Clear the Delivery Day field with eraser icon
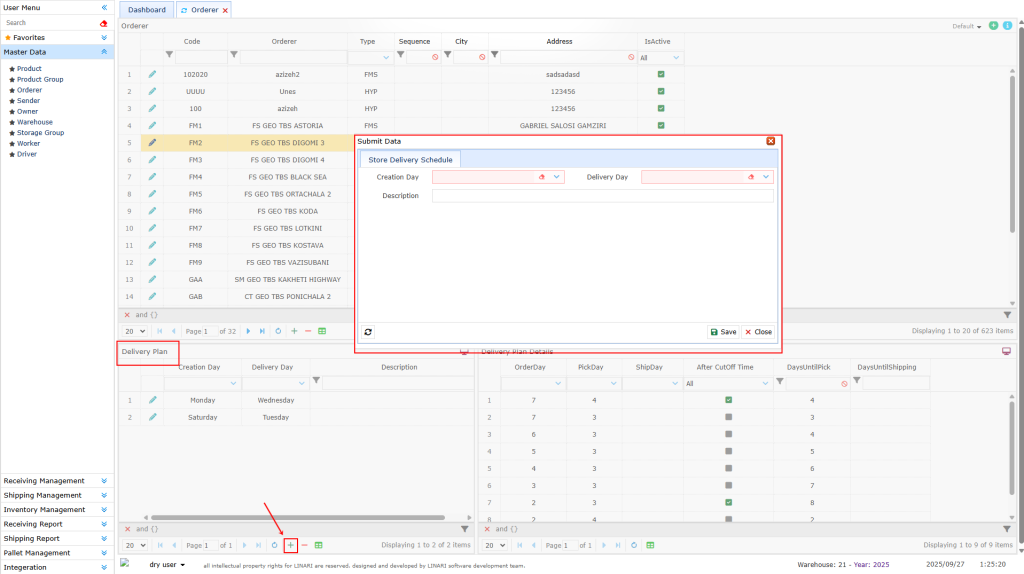 point(750,177)
